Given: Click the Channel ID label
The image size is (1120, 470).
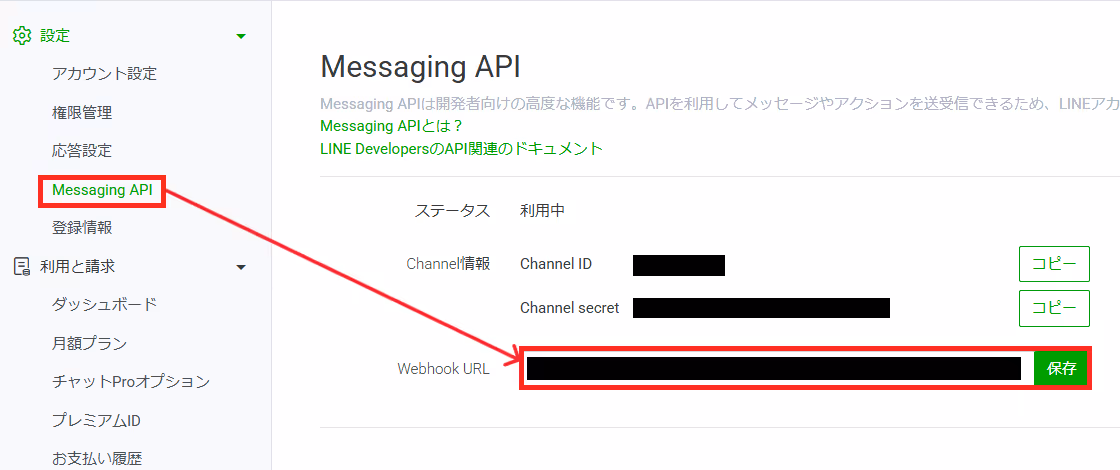Looking at the screenshot, I should (x=556, y=264).
